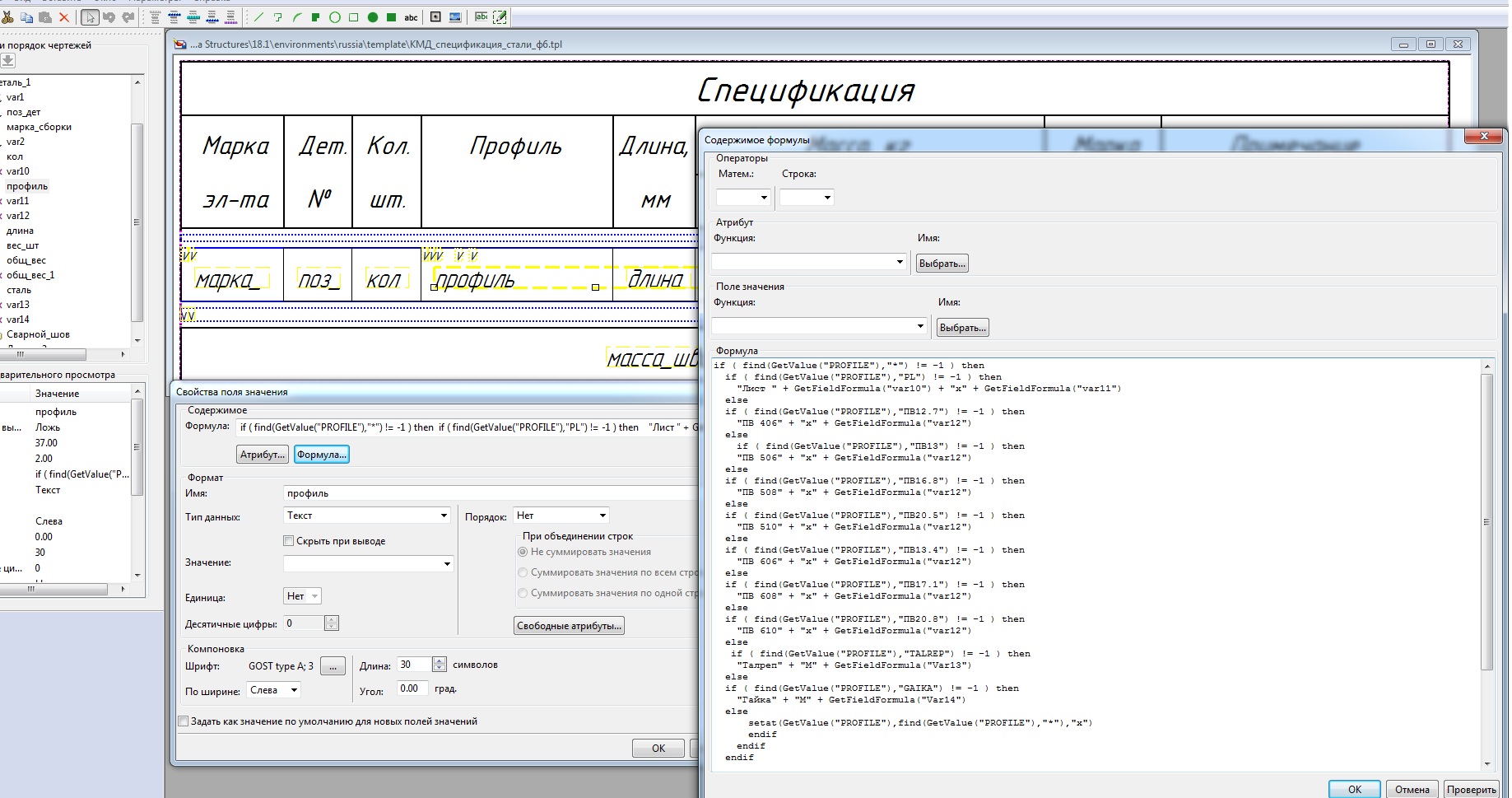
Task: Click the red X delete icon
Action: point(64,17)
